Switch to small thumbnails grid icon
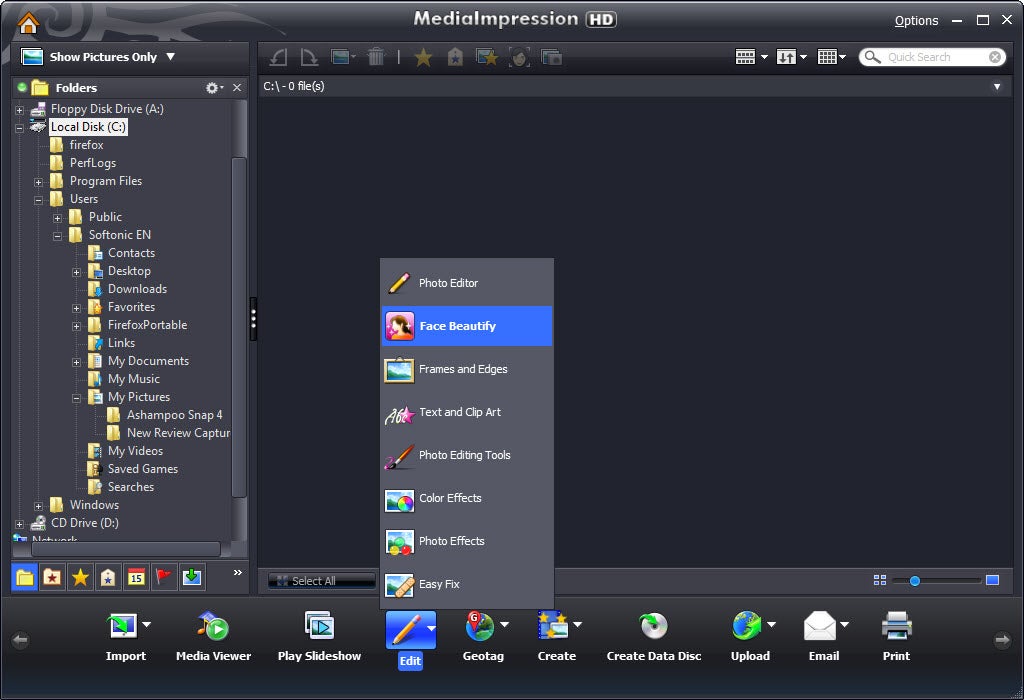 coord(880,580)
